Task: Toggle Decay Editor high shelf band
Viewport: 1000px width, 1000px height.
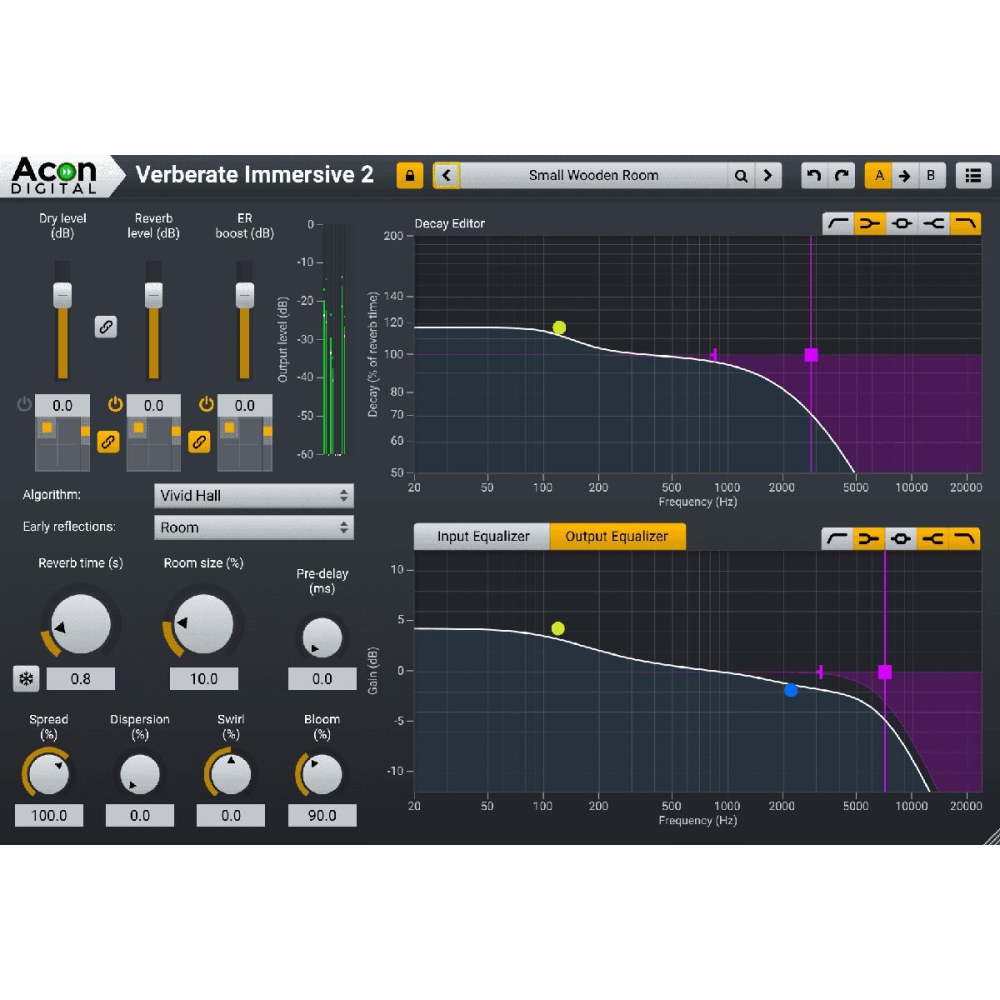Action: coord(934,223)
